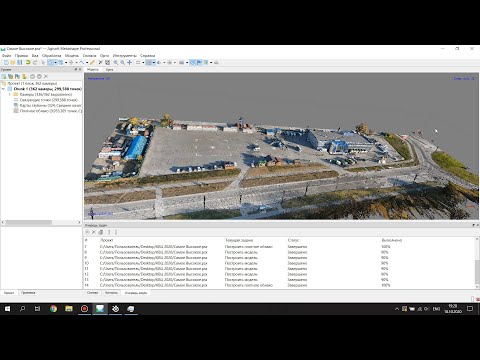Toggle the point cloud view mode
The width and height of the screenshot is (480, 360).
point(138,62)
